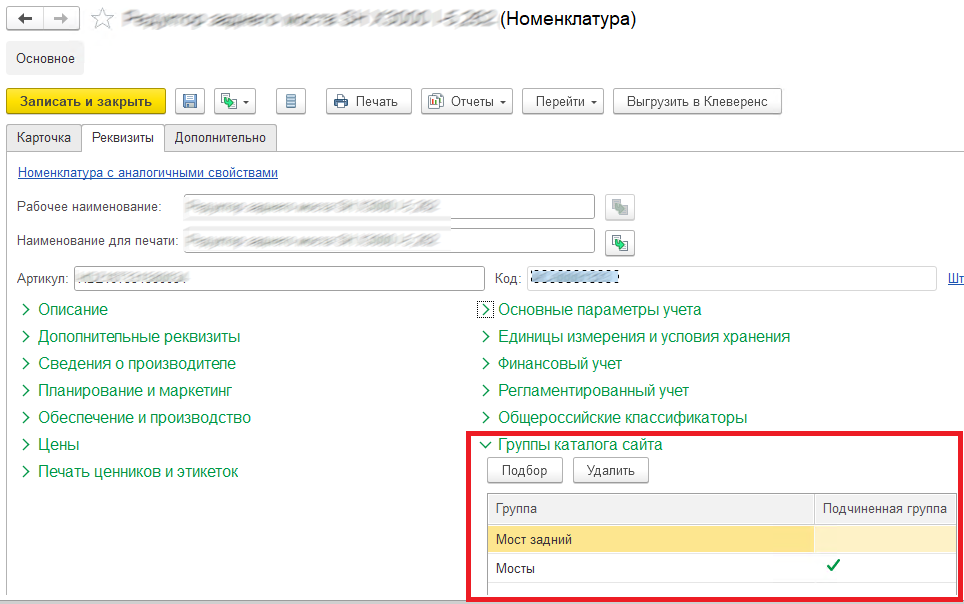Open the create-based-on dropdown

[235, 101]
